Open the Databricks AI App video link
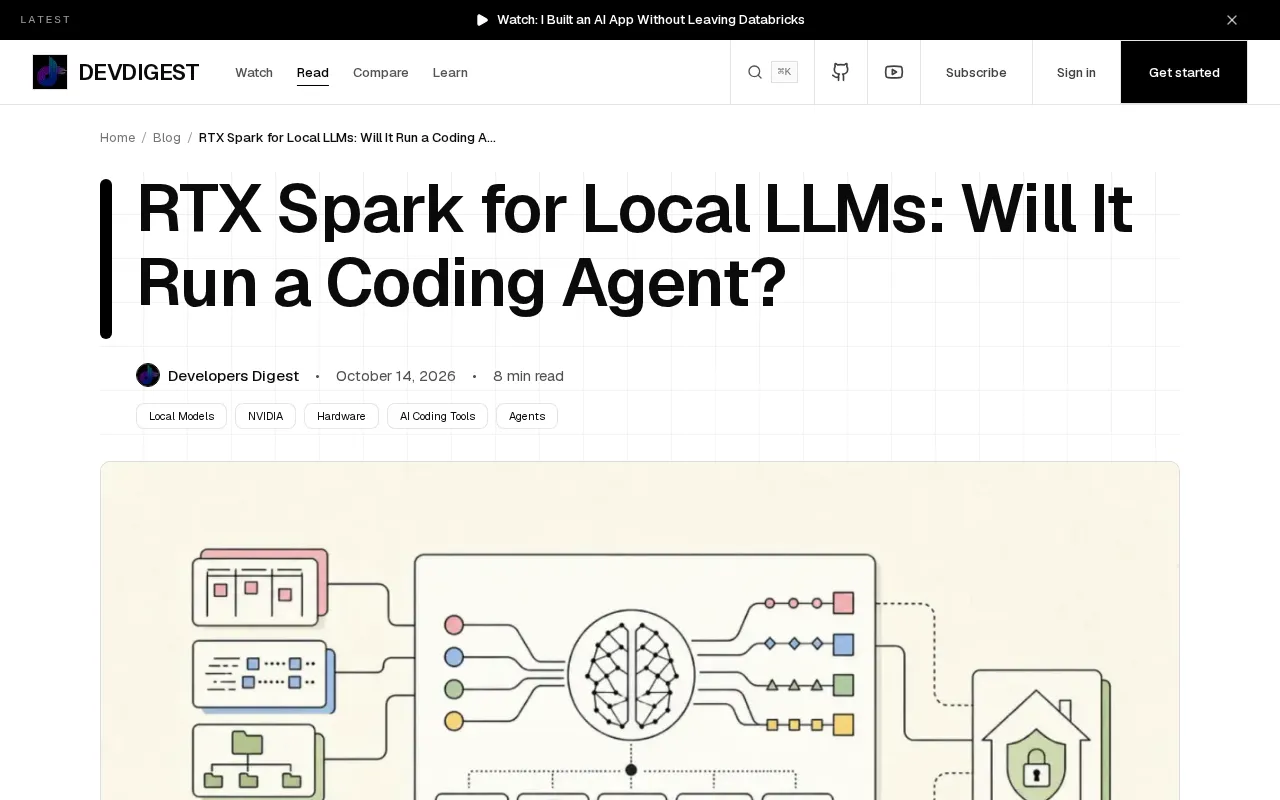The height and width of the screenshot is (800, 1280). click(651, 20)
